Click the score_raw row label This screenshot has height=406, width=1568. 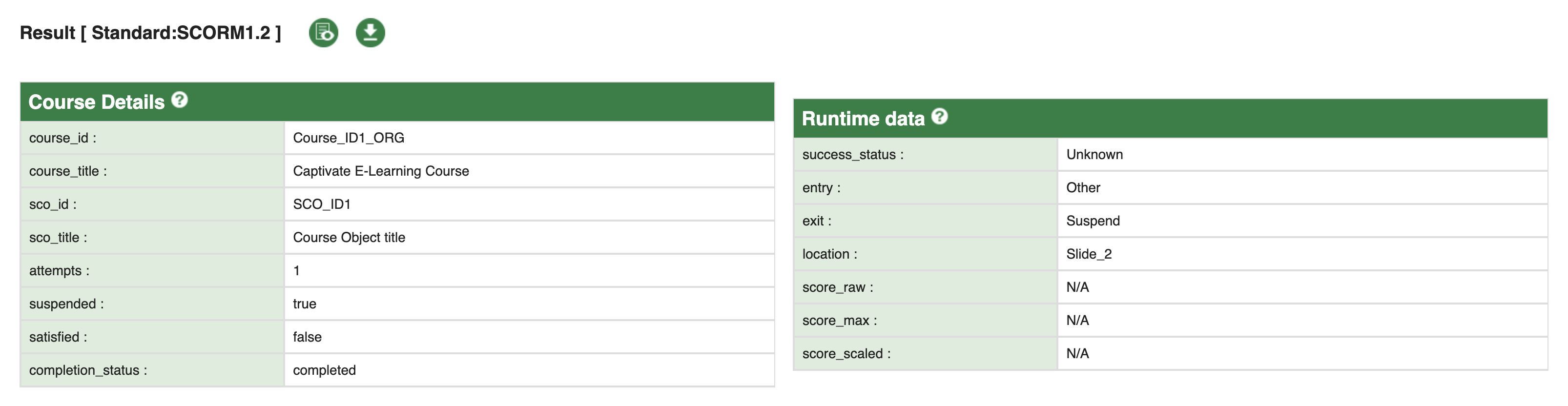point(837,287)
